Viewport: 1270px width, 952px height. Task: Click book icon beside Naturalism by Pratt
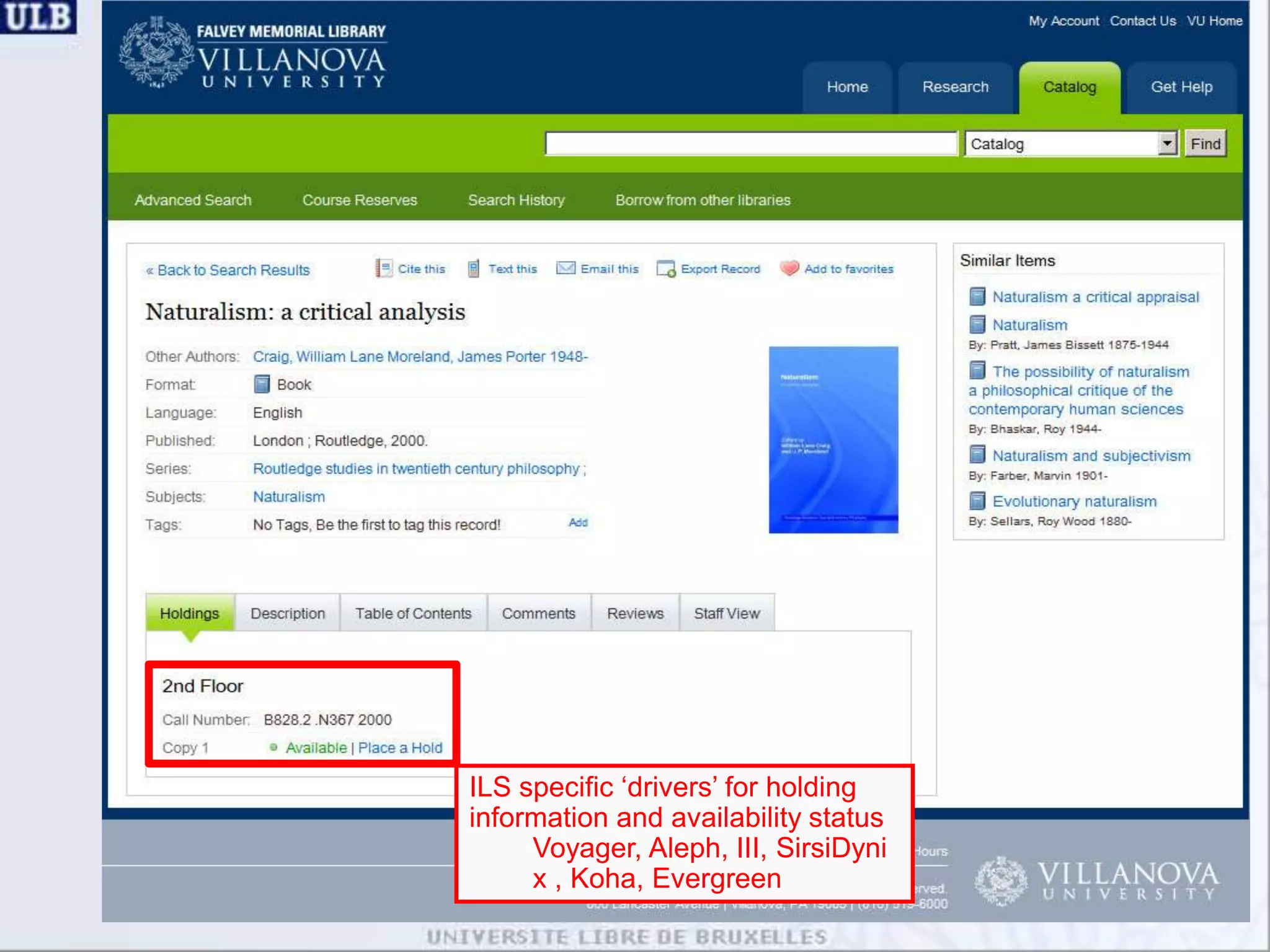(977, 324)
